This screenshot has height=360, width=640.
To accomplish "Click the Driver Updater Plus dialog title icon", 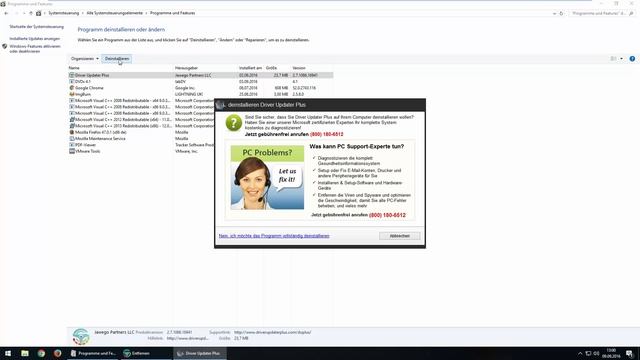I will tap(221, 105).
